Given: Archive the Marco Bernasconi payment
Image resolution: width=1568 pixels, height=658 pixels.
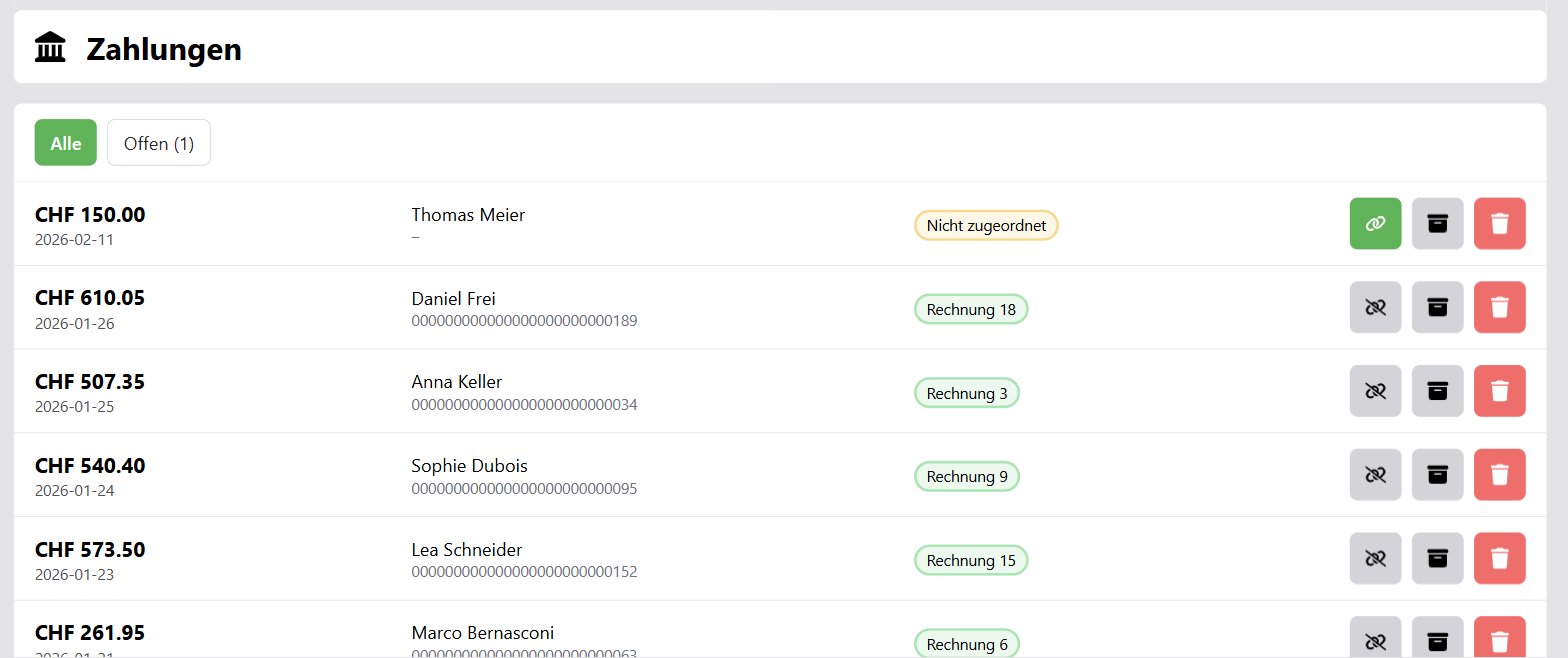Looking at the screenshot, I should click(x=1437, y=638).
